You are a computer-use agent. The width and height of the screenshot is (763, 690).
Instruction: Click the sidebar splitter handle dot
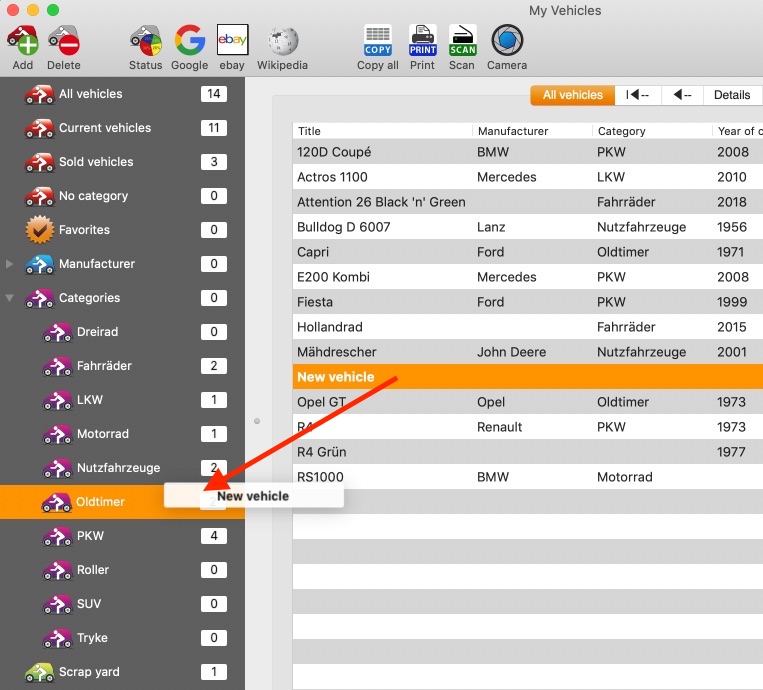pyautogui.click(x=257, y=421)
